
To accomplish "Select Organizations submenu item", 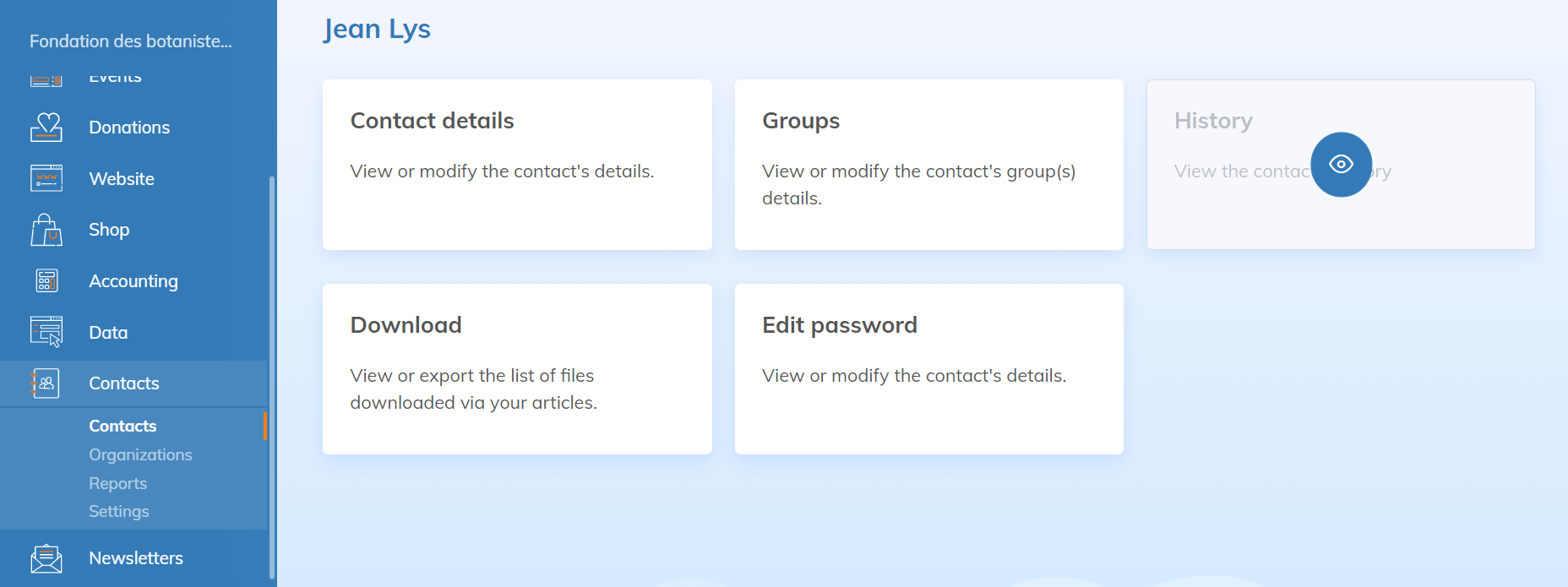I will point(140,454).
